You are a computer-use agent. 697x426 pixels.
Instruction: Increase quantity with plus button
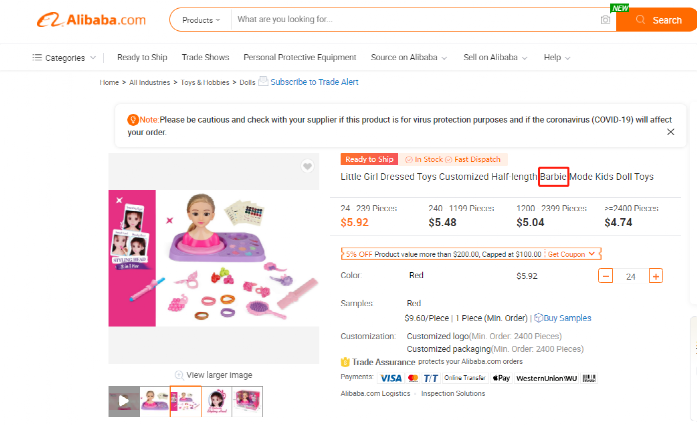pyautogui.click(x=656, y=276)
